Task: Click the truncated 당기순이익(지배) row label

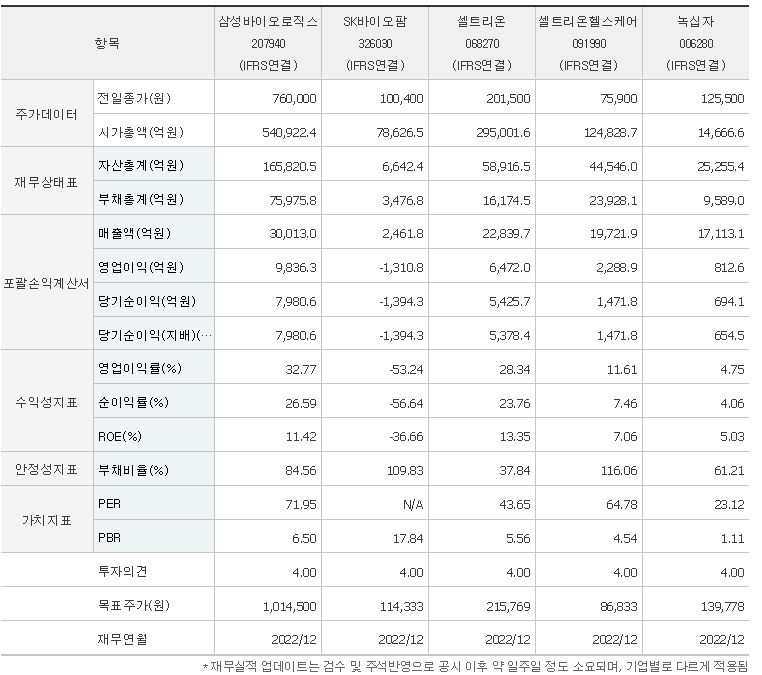Action: tap(155, 335)
